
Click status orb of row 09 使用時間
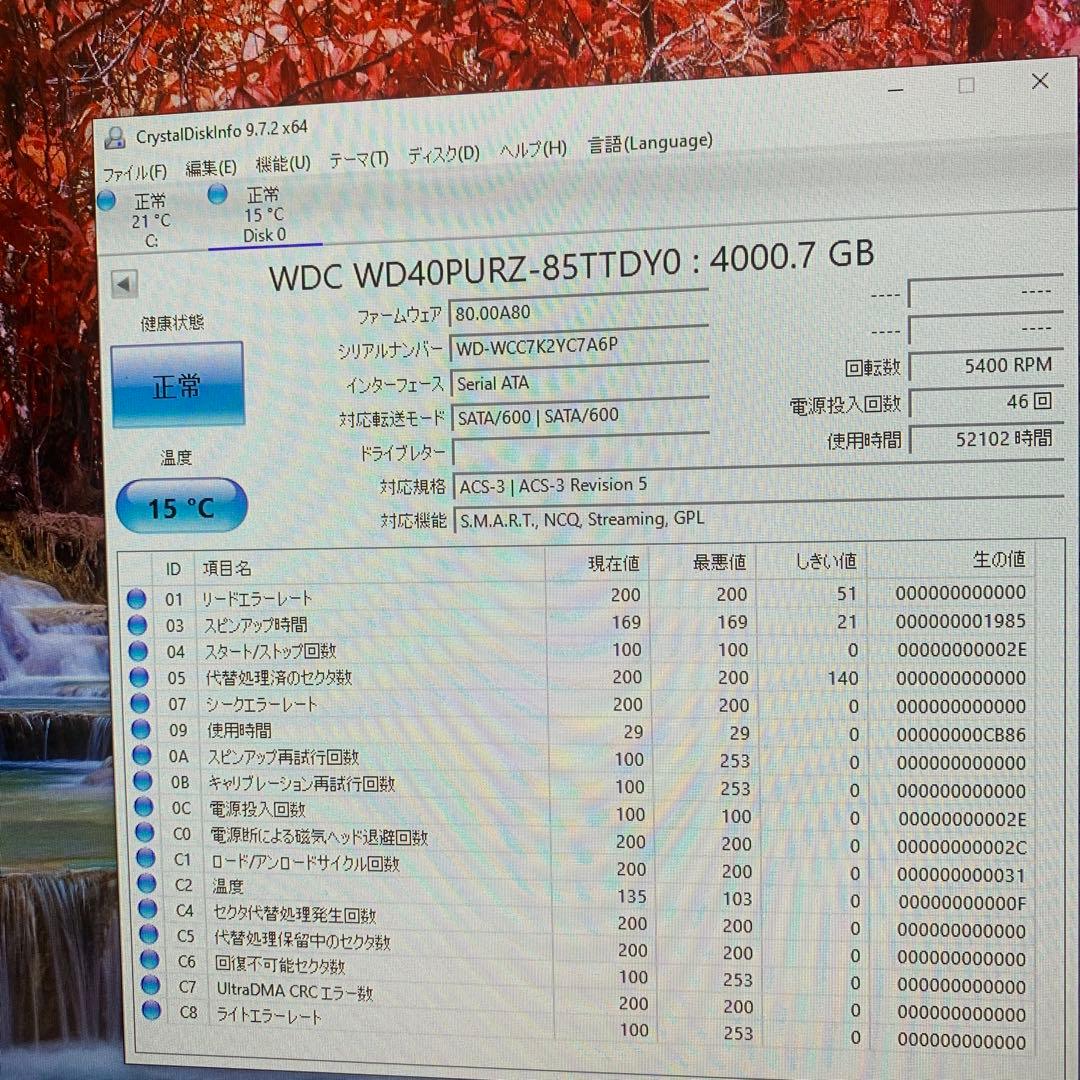(141, 729)
